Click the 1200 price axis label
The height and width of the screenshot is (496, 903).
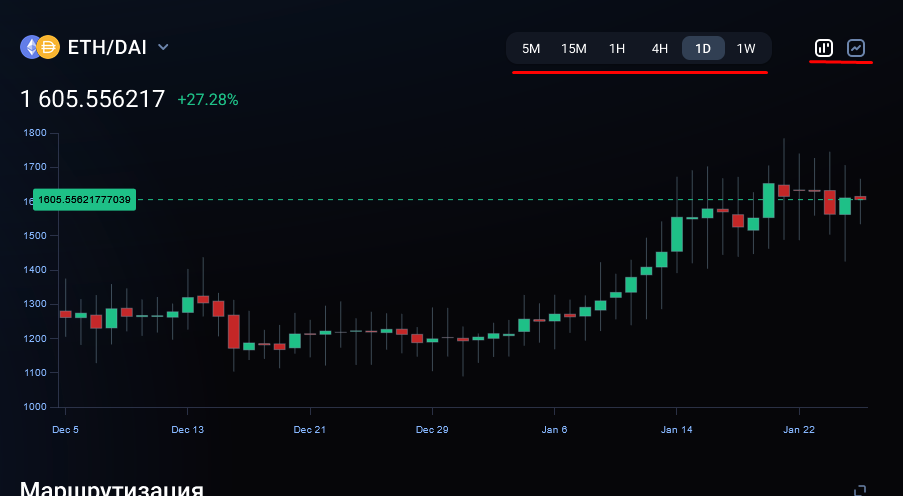point(35,339)
